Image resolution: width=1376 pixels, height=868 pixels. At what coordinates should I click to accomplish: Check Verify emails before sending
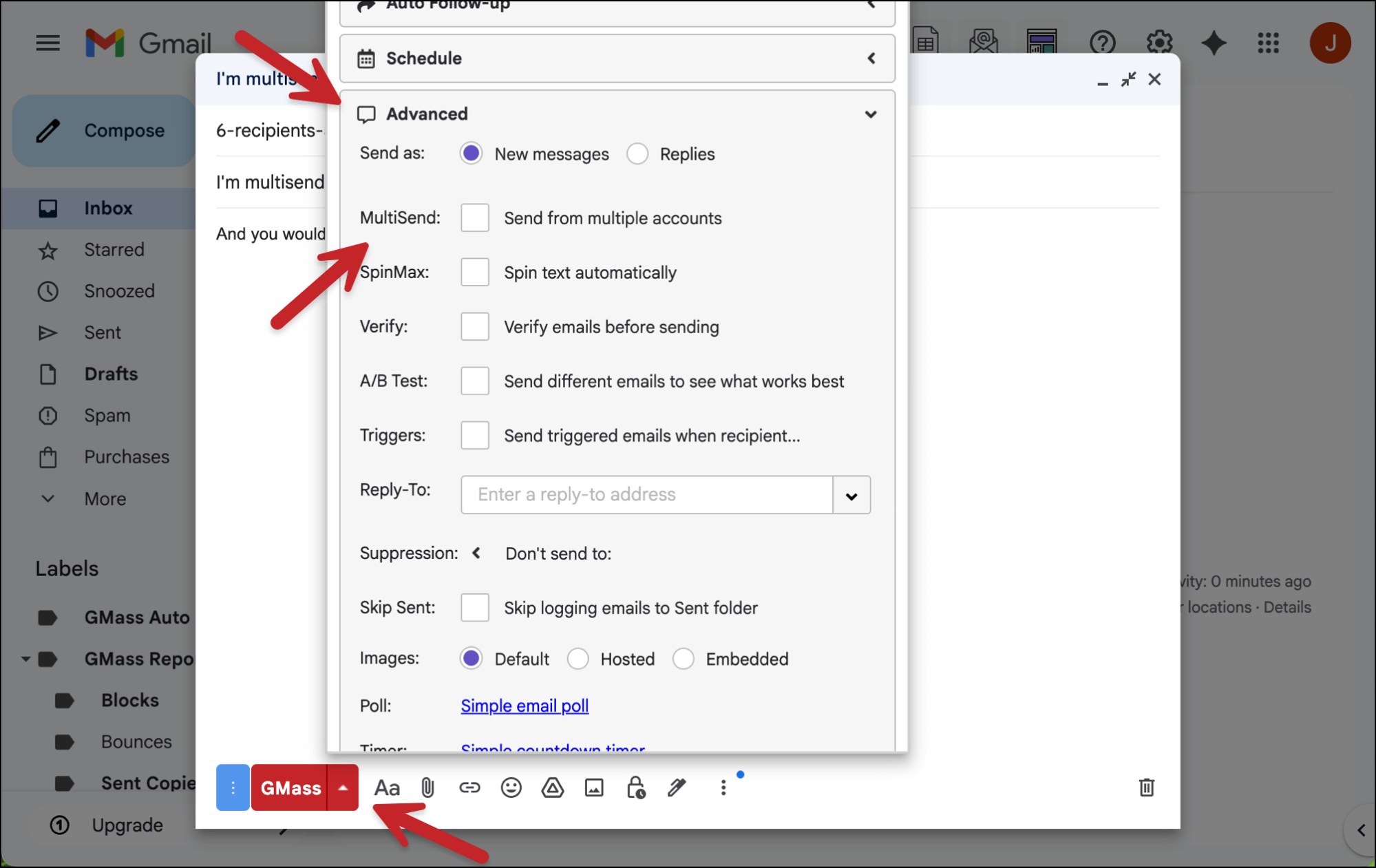pos(475,327)
